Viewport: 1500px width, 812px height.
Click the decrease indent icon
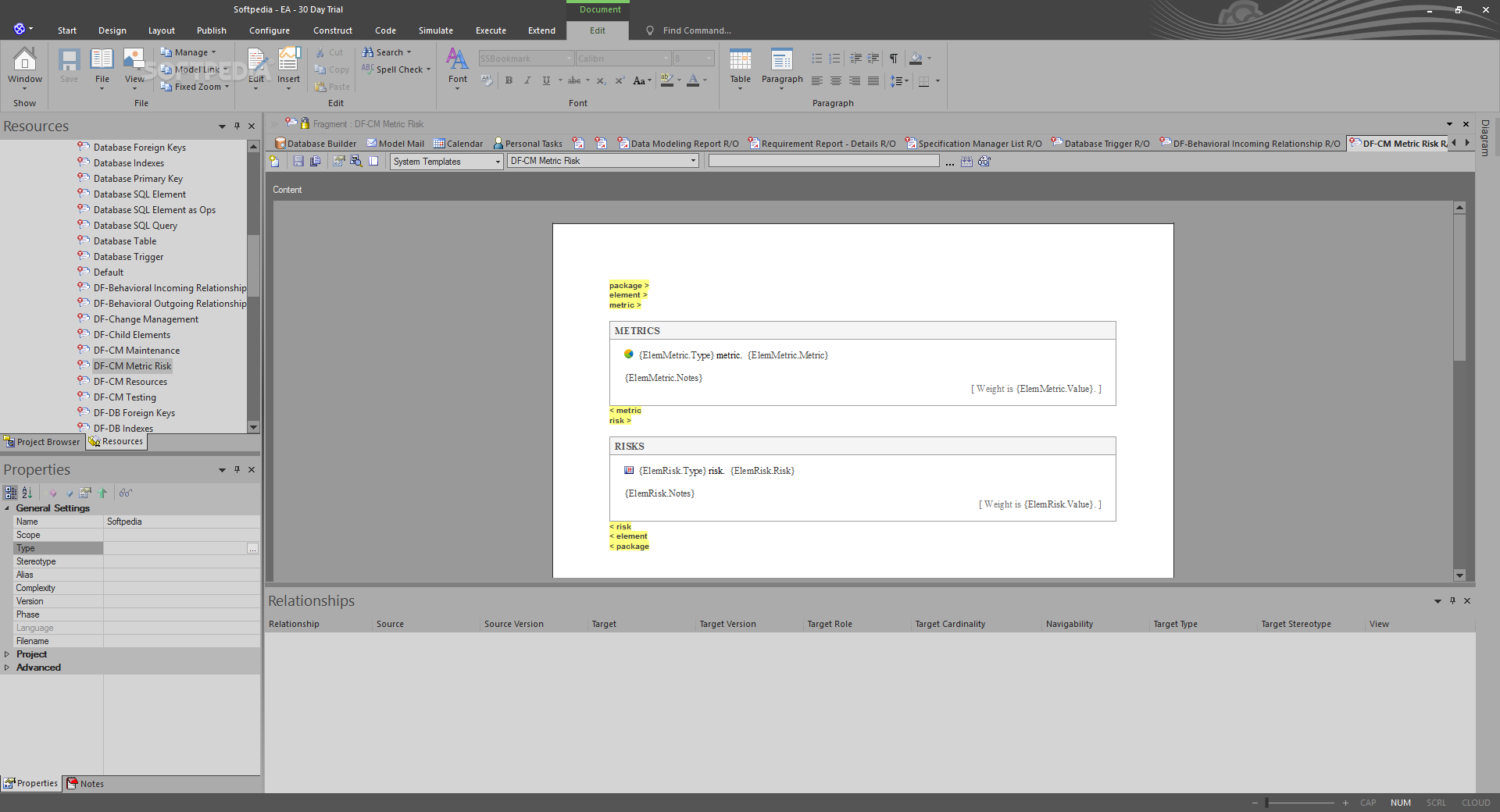click(855, 59)
